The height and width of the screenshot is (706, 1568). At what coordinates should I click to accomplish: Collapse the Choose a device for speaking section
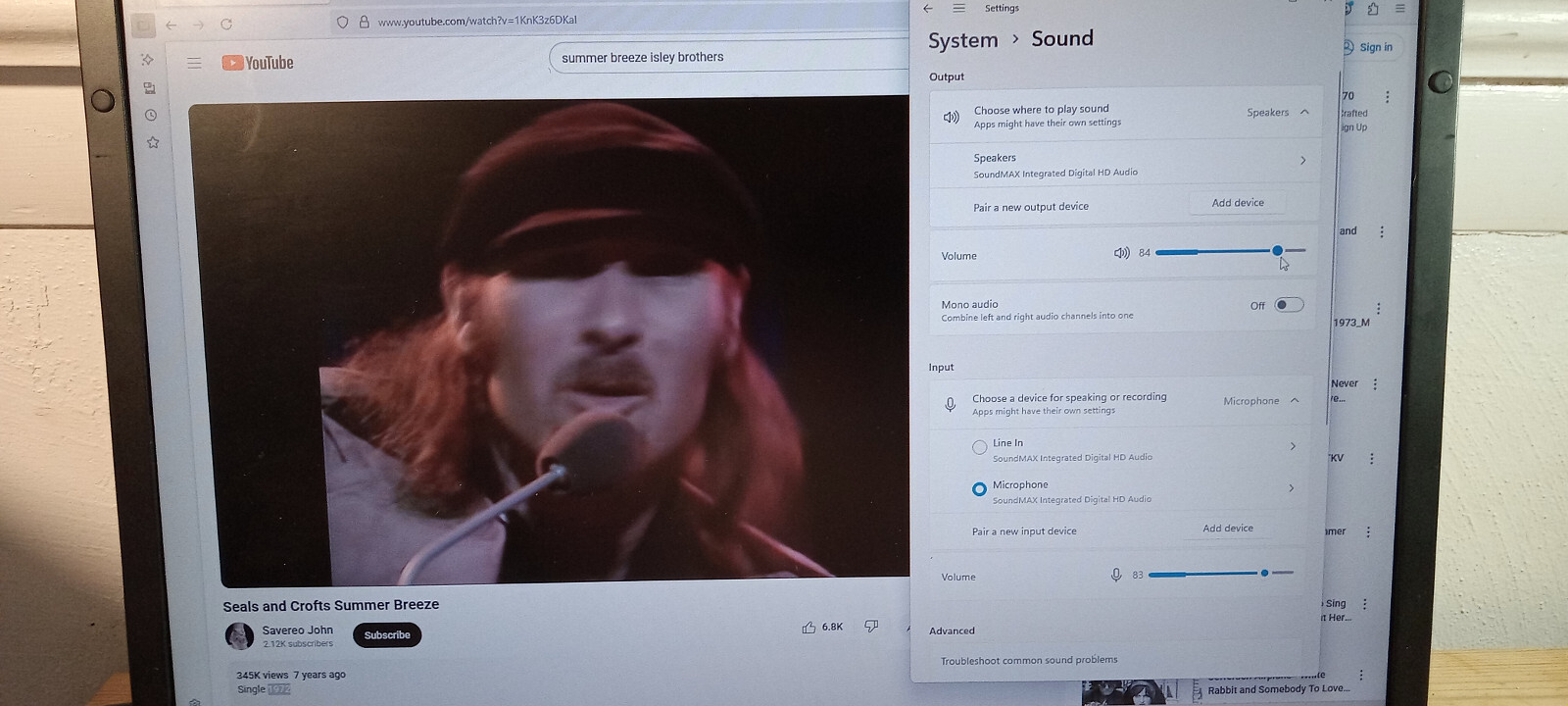tap(1295, 400)
